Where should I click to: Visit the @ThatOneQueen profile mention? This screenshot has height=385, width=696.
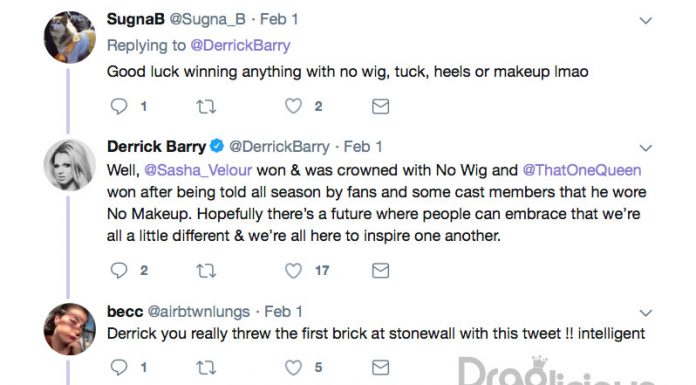[581, 170]
